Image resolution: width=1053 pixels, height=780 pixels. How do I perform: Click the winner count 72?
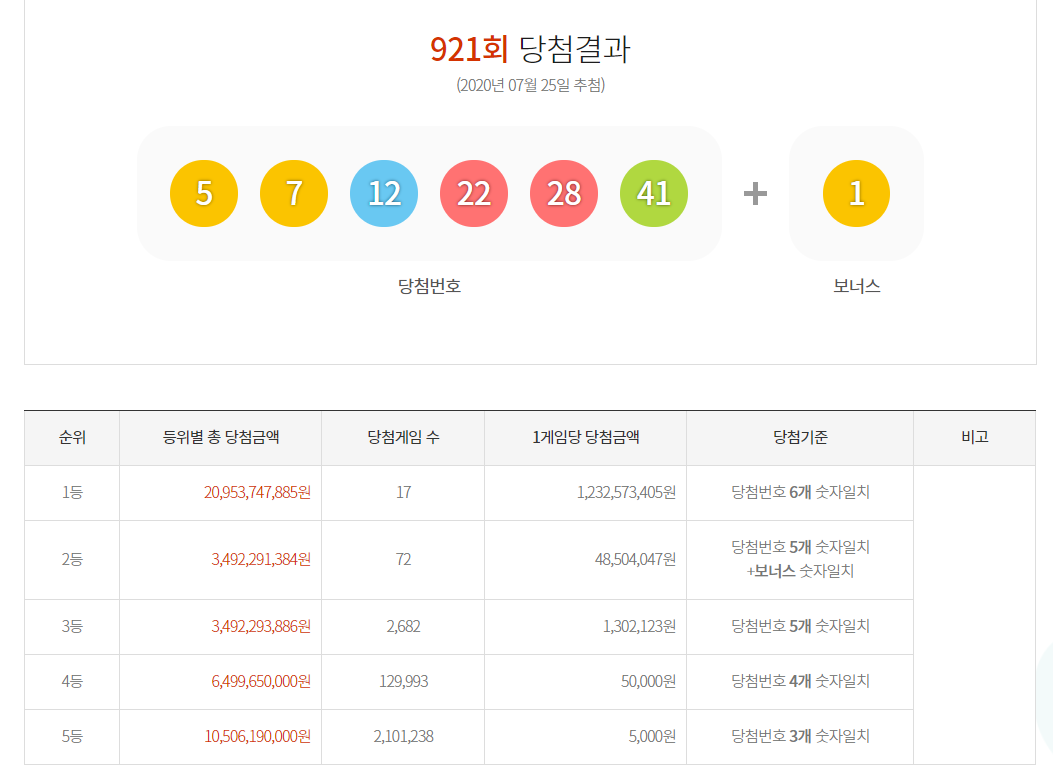[403, 560]
